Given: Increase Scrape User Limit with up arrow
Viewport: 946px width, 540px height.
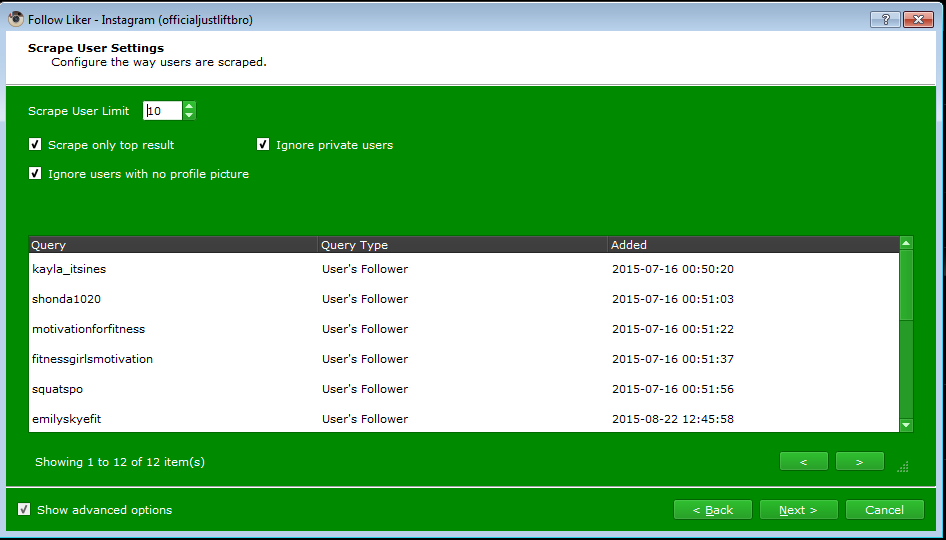Looking at the screenshot, I should [189, 106].
